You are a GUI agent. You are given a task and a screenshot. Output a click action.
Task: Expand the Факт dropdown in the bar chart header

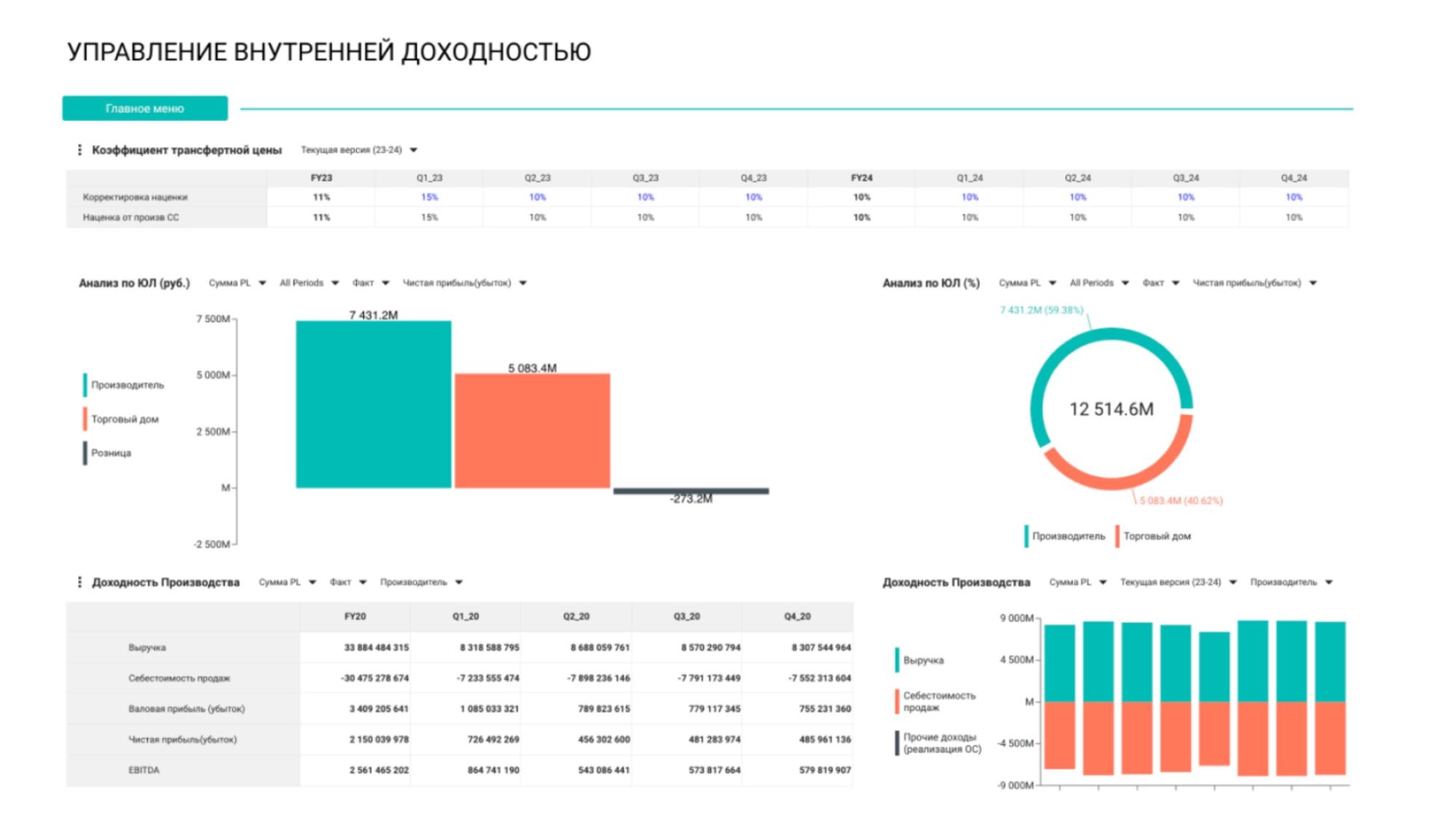pyautogui.click(x=371, y=283)
